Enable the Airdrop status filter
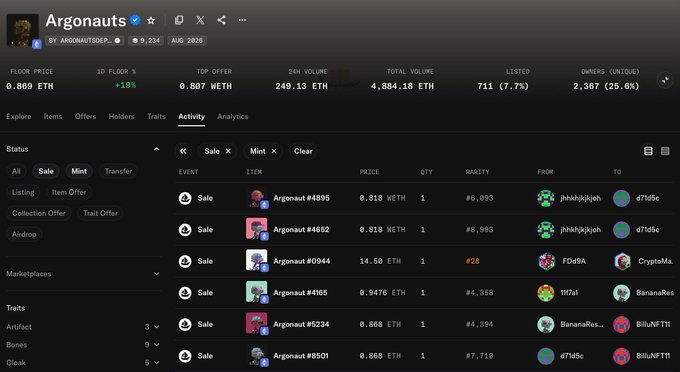The image size is (680, 372). pos(24,234)
